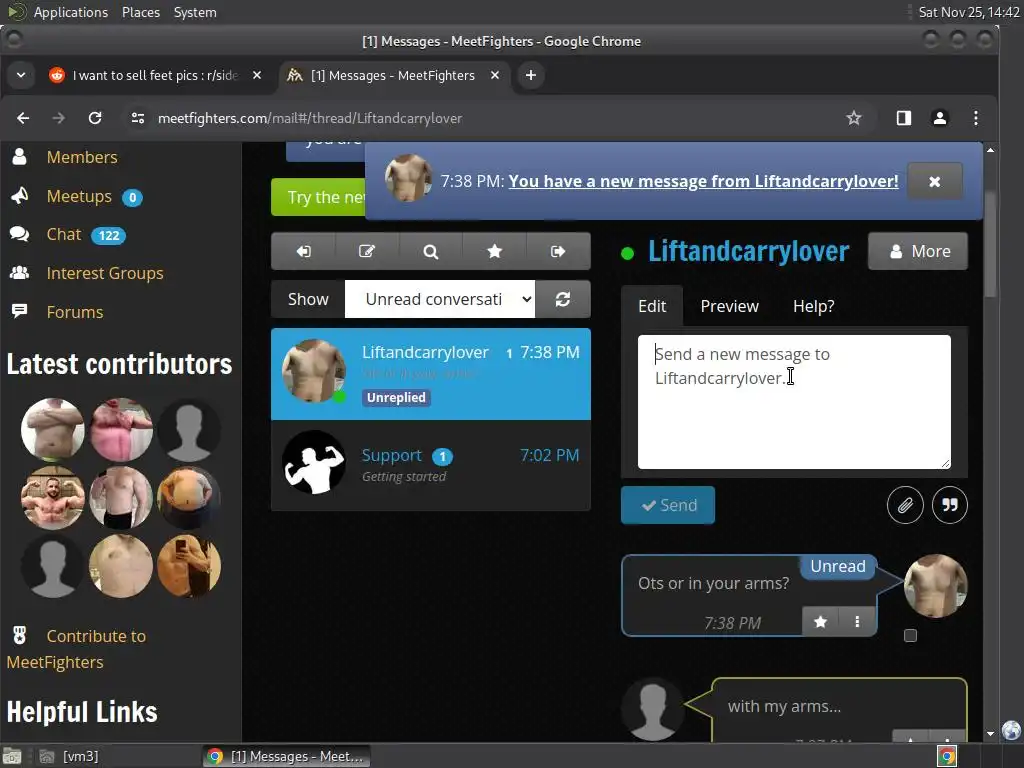Open message search with the magnifier icon

click(x=430, y=251)
